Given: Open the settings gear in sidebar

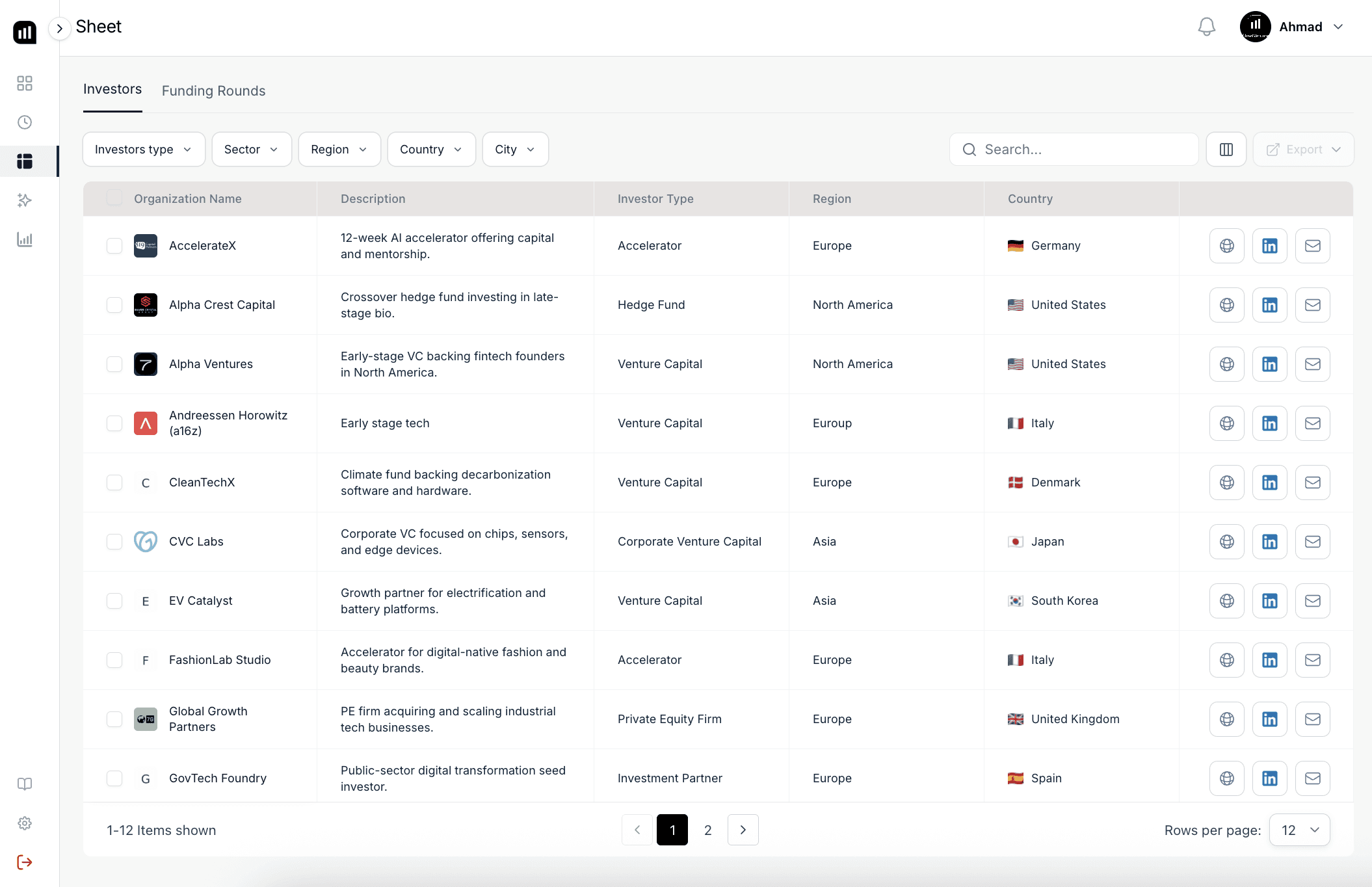Looking at the screenshot, I should [x=25, y=823].
